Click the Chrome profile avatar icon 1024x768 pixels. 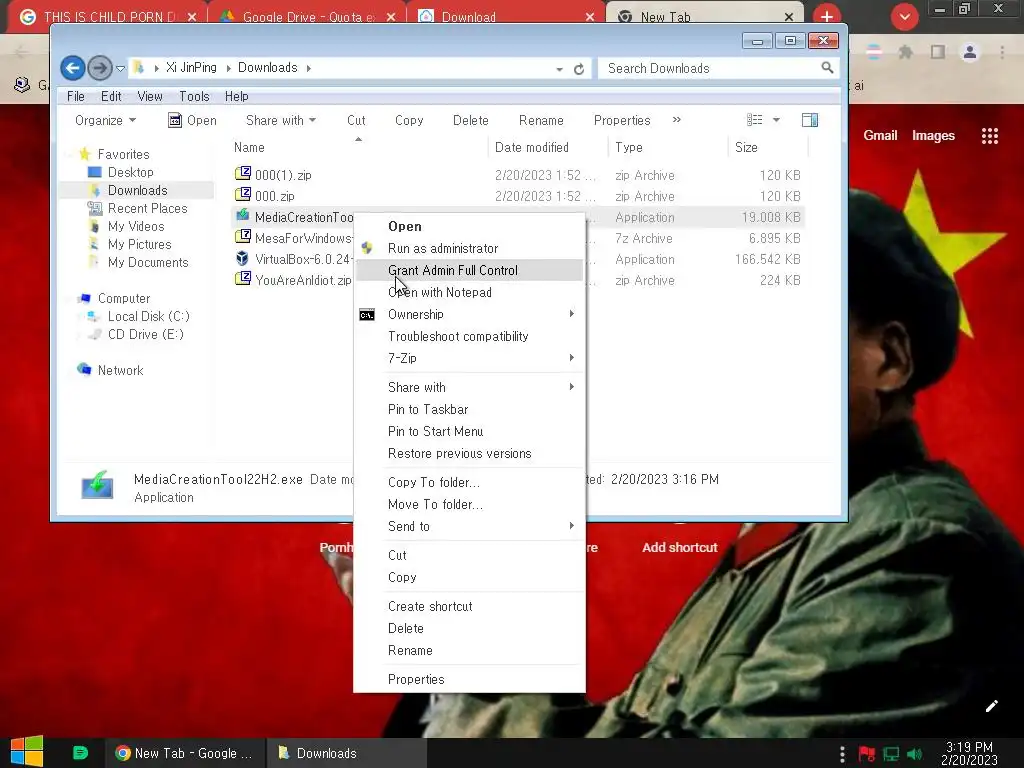click(x=970, y=52)
